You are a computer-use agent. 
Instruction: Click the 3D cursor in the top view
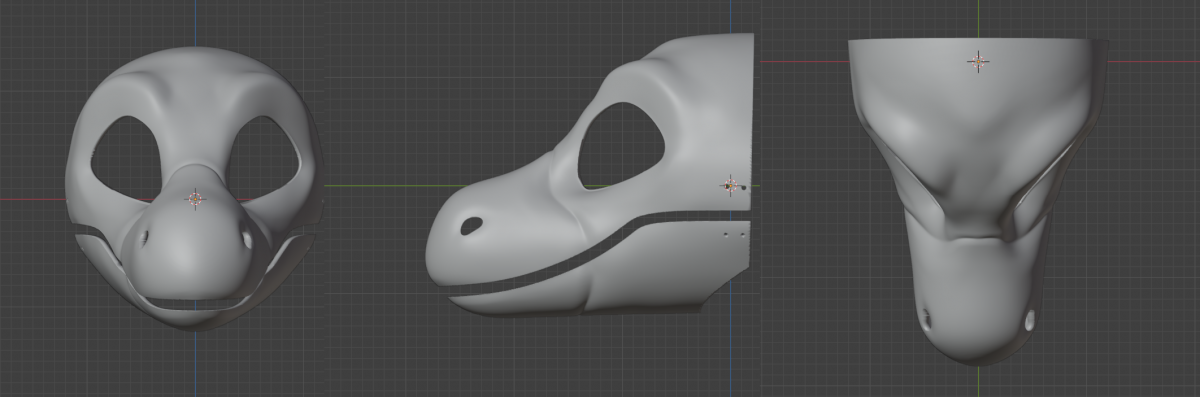[978, 61]
